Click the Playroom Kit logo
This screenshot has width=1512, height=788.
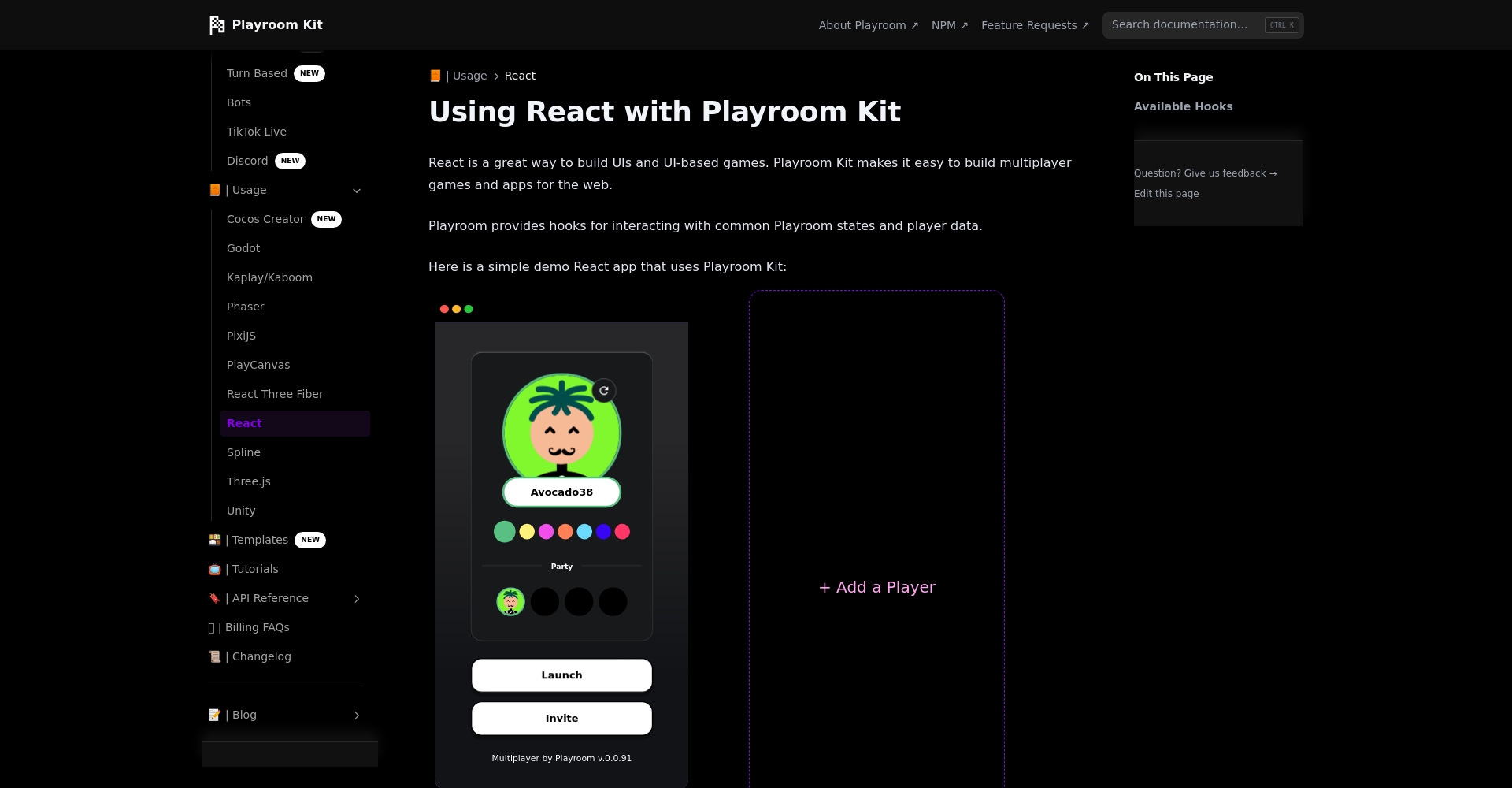coord(265,24)
